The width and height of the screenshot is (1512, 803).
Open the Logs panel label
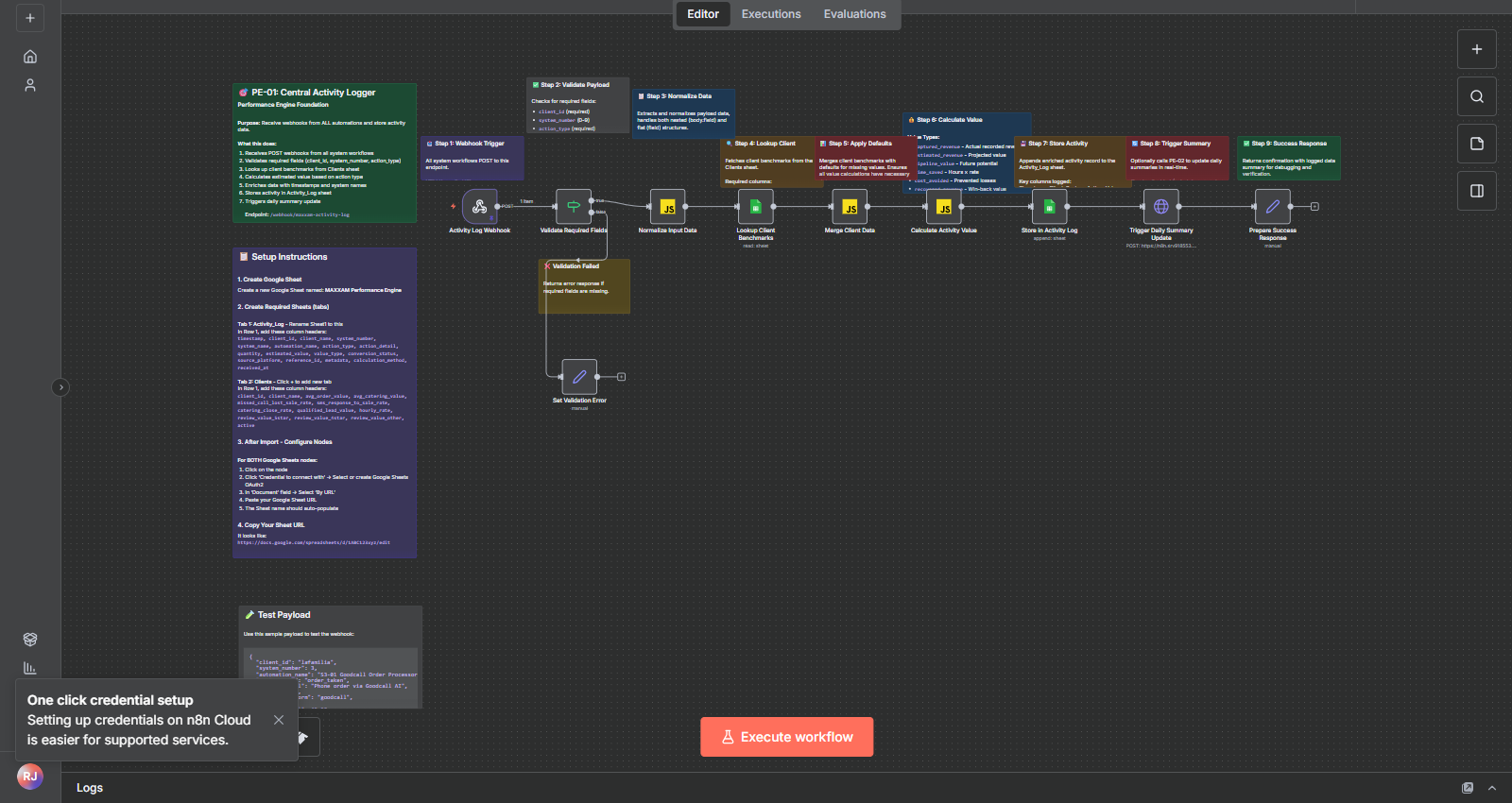coord(90,788)
